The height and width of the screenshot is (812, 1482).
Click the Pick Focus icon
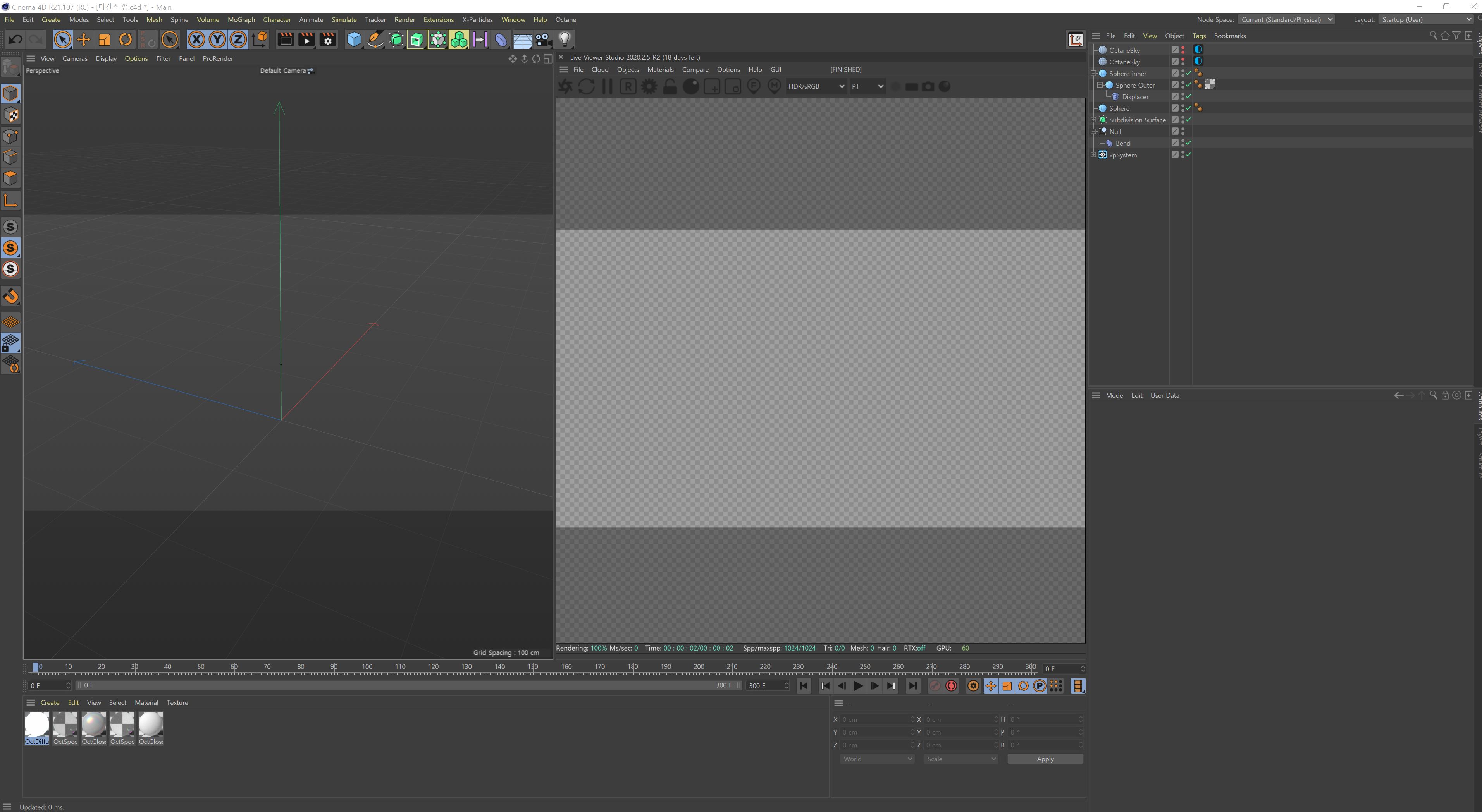pyautogui.click(x=754, y=86)
